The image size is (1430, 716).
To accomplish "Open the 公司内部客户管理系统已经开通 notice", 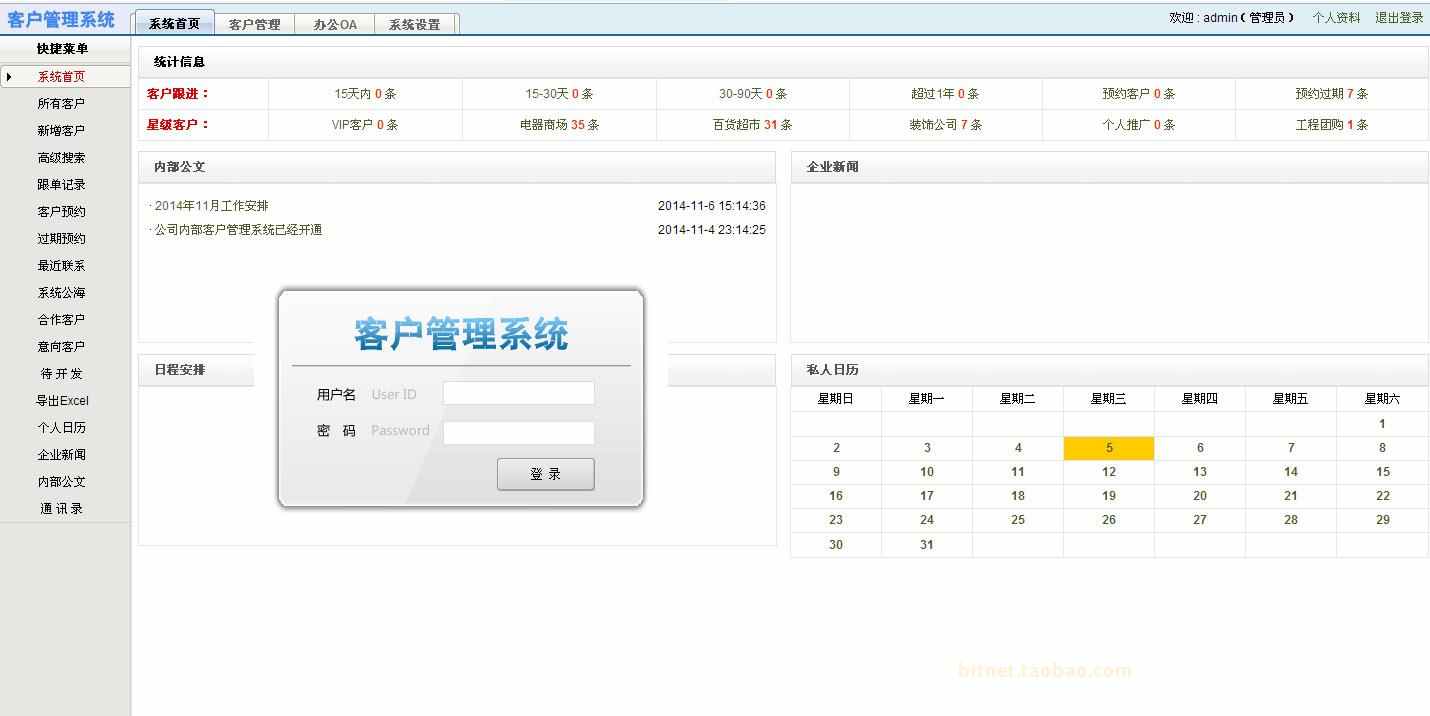I will (238, 230).
